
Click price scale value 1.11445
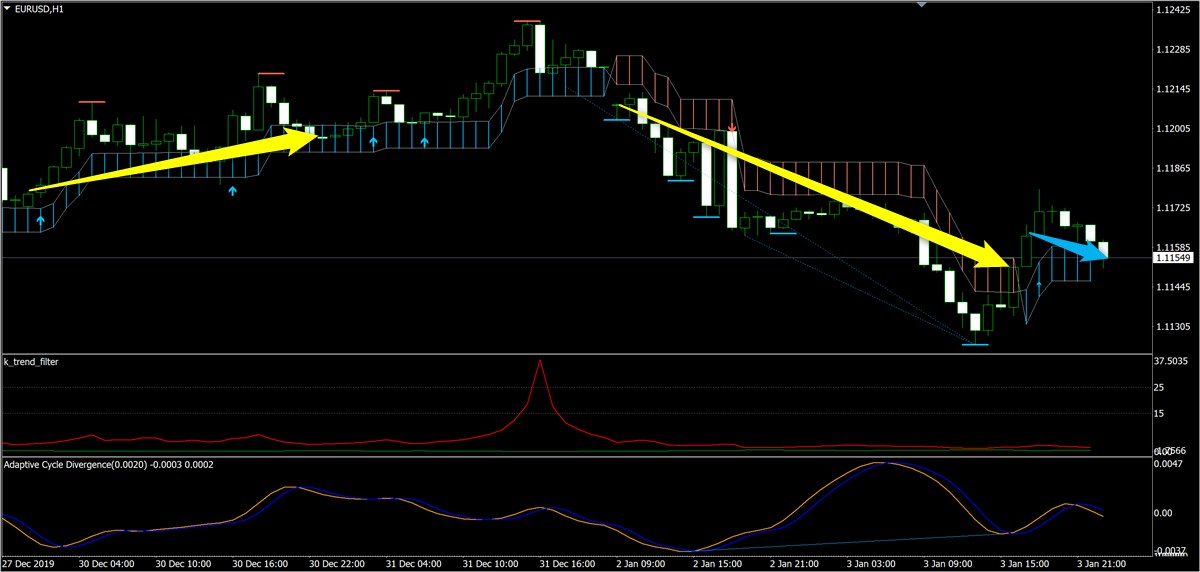(1171, 286)
